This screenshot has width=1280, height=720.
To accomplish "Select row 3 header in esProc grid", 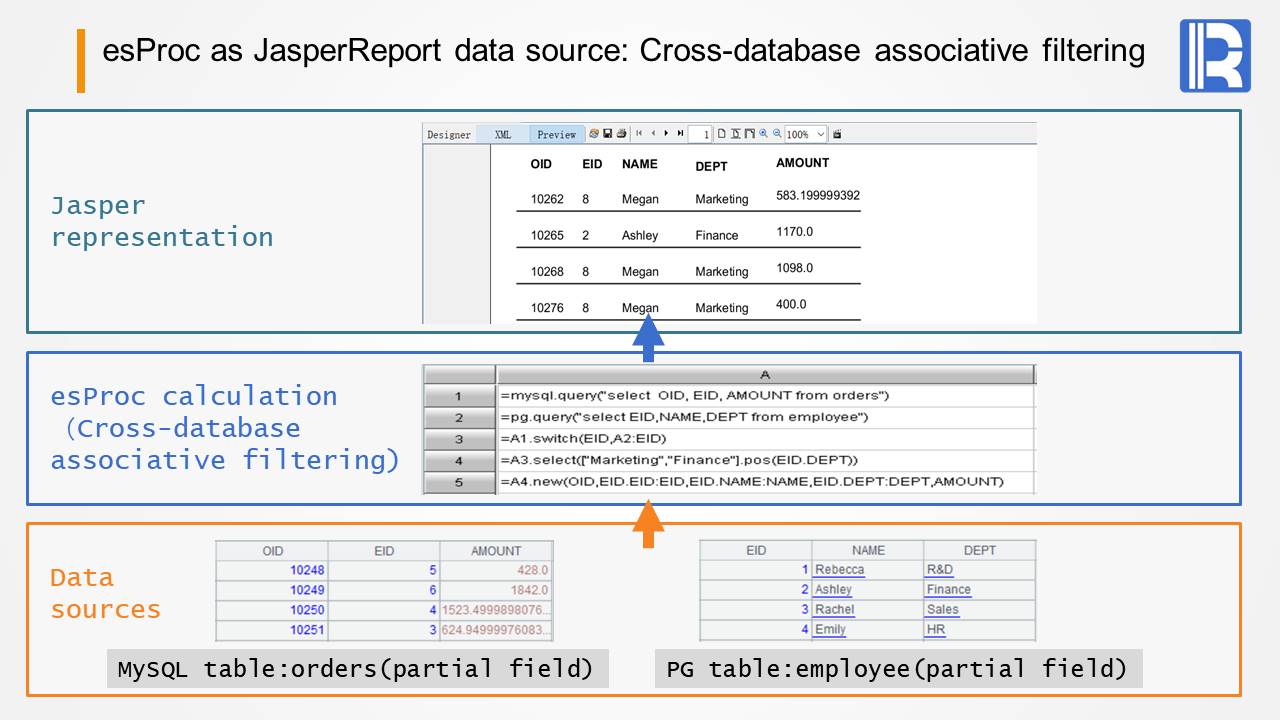I will point(459,439).
